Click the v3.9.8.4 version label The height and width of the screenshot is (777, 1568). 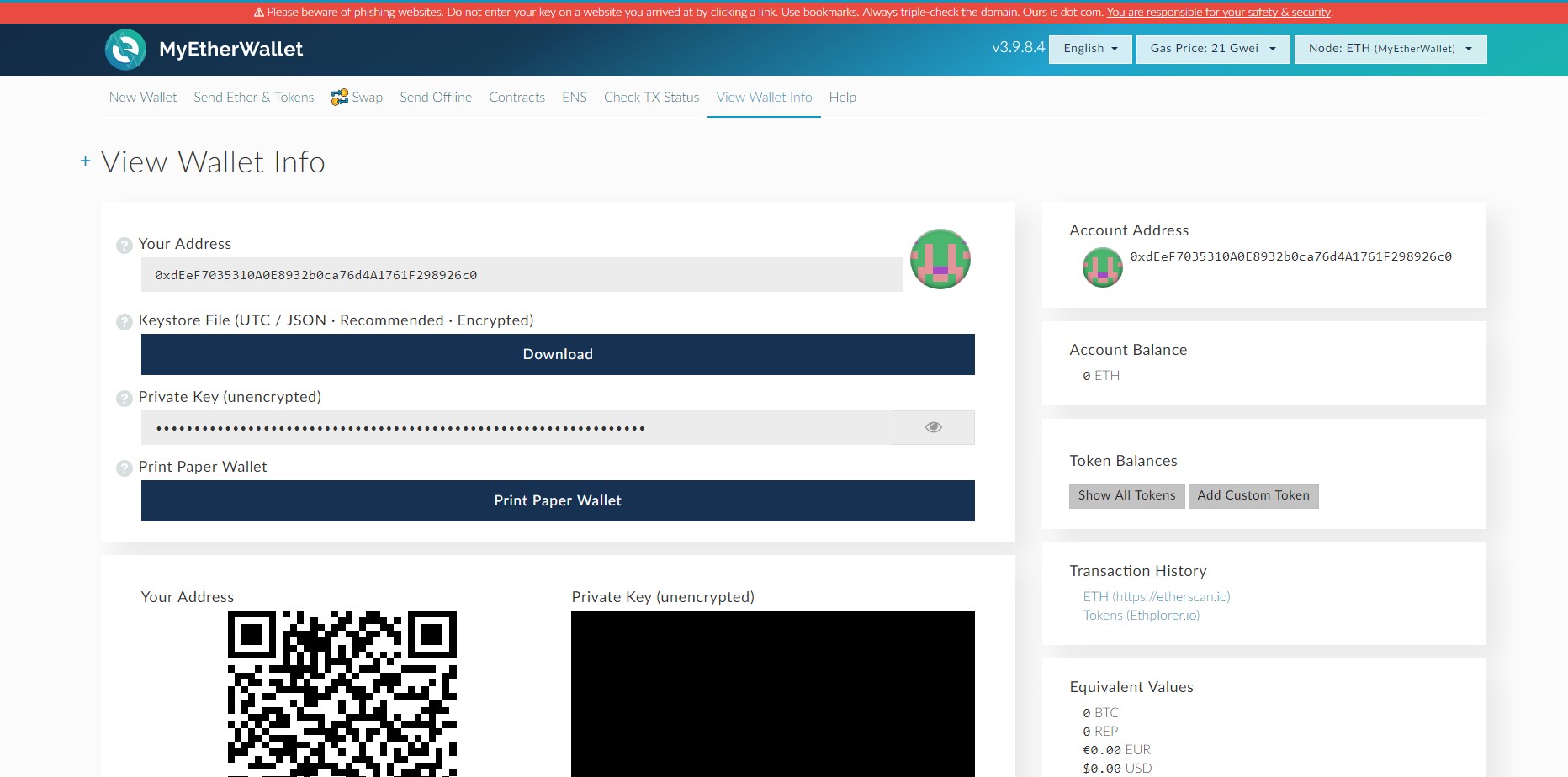[x=1018, y=48]
